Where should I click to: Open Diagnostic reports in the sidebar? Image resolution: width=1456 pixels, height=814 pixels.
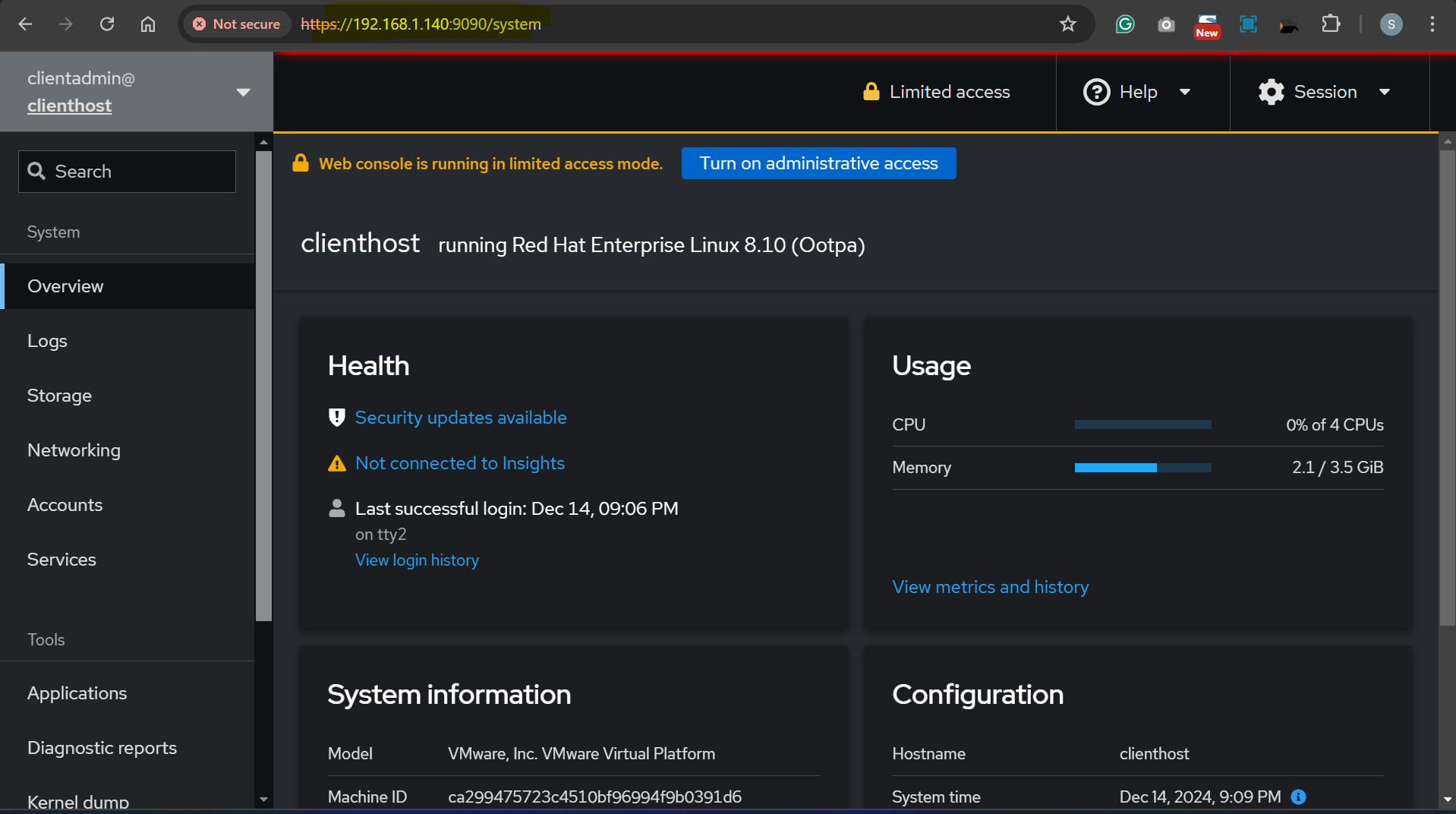click(128, 748)
